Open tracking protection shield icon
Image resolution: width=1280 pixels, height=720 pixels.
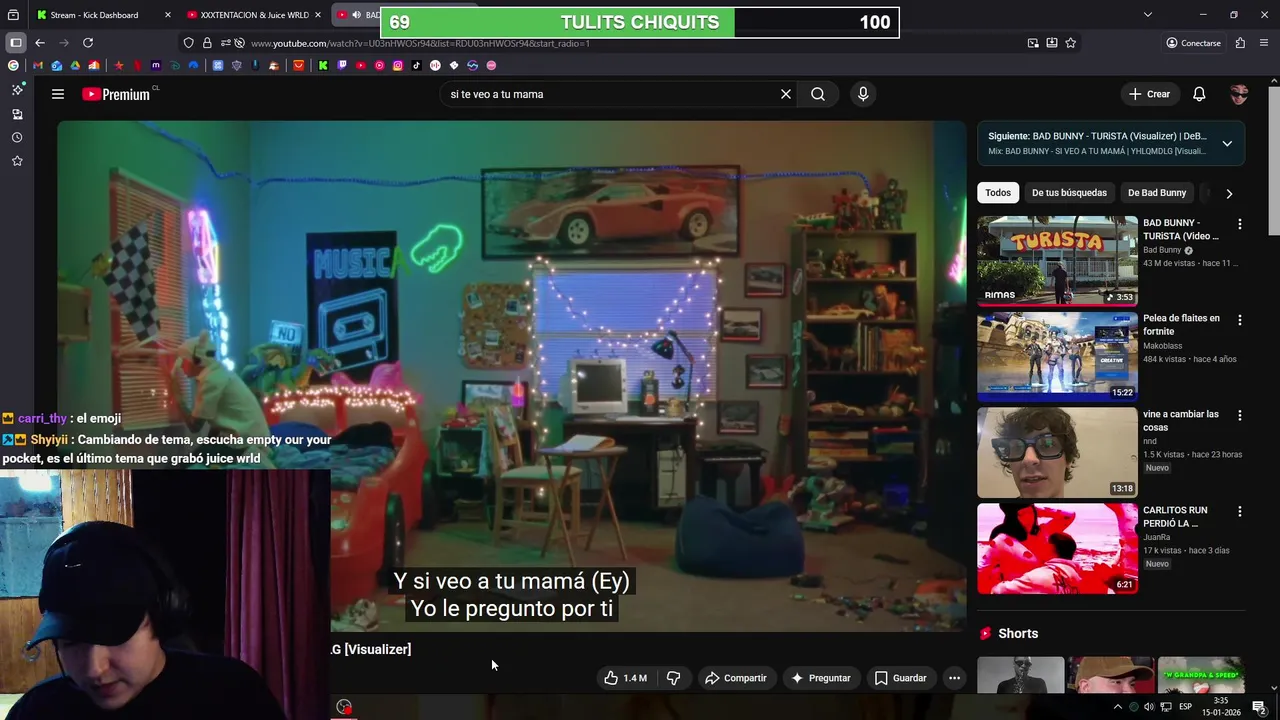pyautogui.click(x=188, y=43)
